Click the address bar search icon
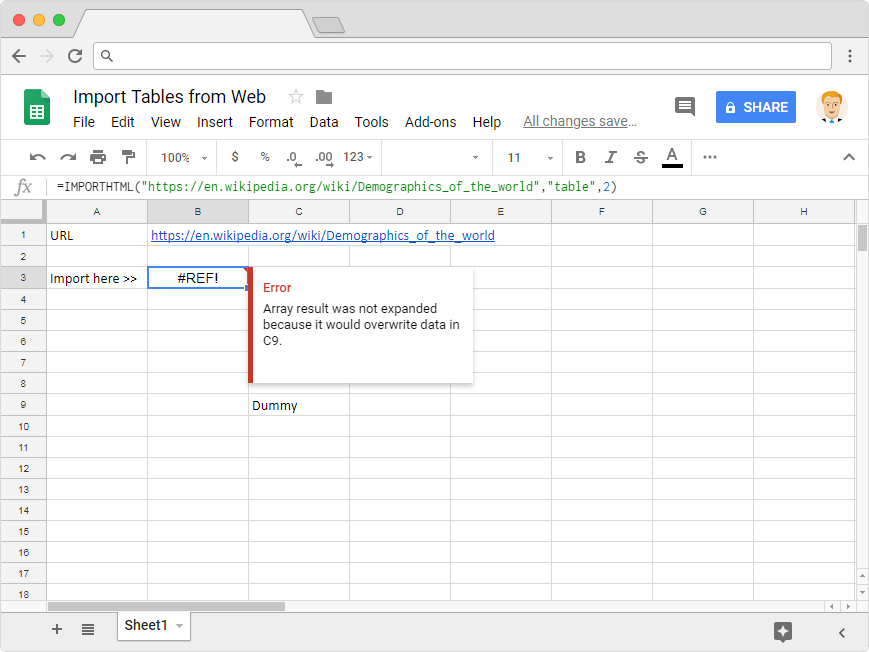The width and height of the screenshot is (869, 652). coord(107,56)
